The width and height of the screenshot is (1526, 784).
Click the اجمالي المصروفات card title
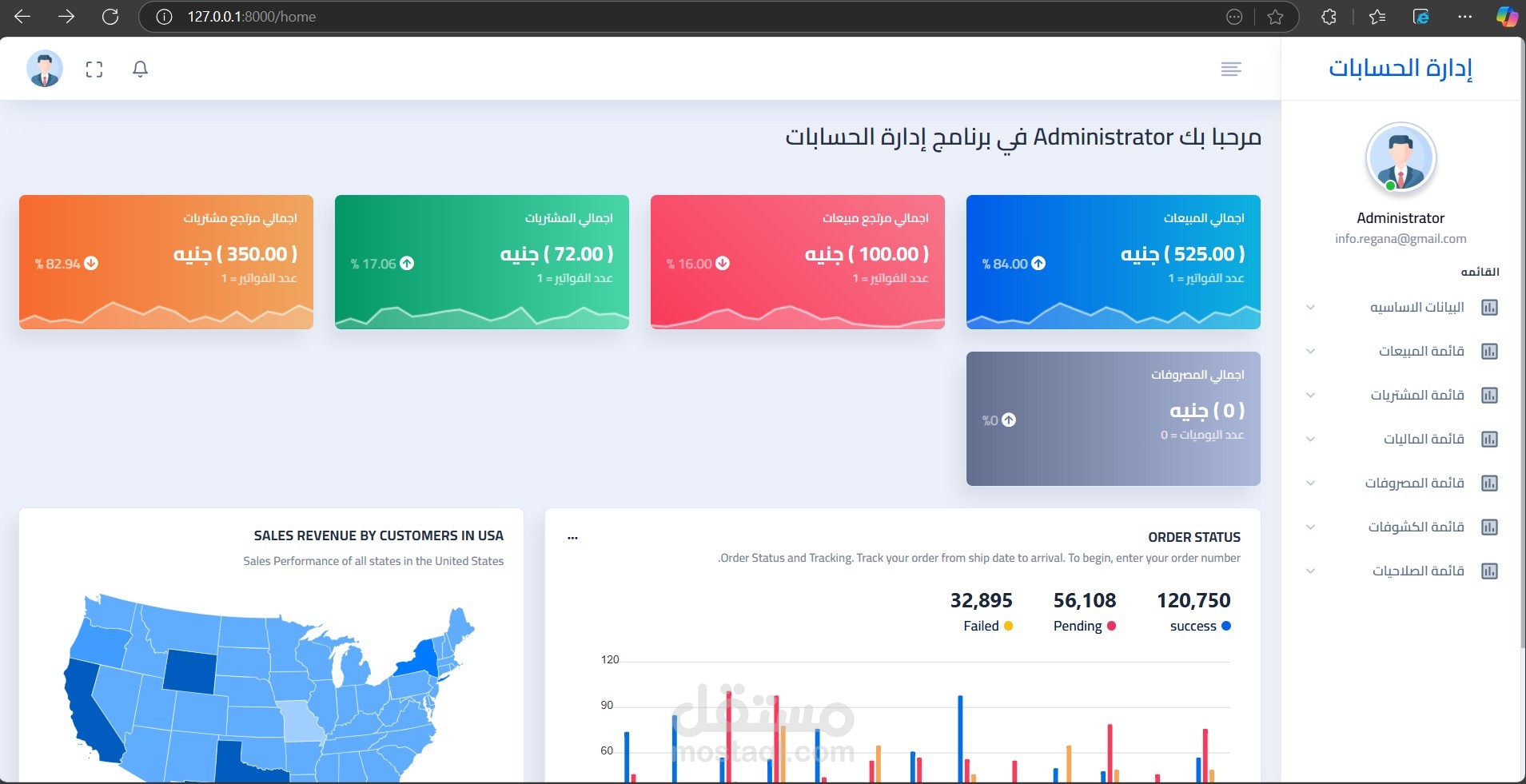[x=1197, y=375]
